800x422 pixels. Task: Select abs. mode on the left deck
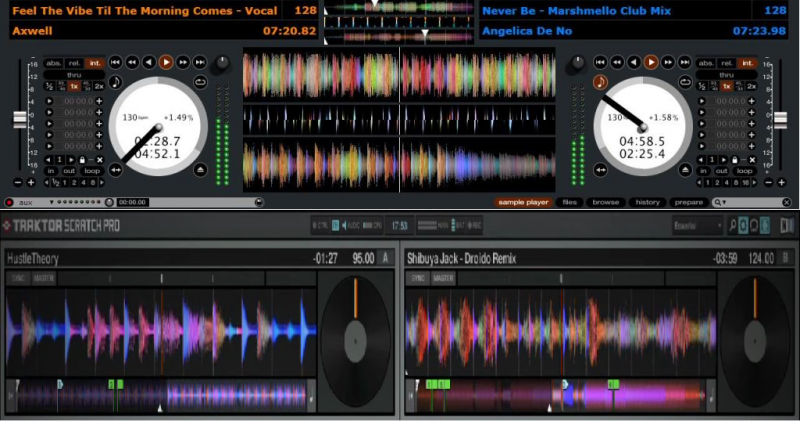coord(53,63)
